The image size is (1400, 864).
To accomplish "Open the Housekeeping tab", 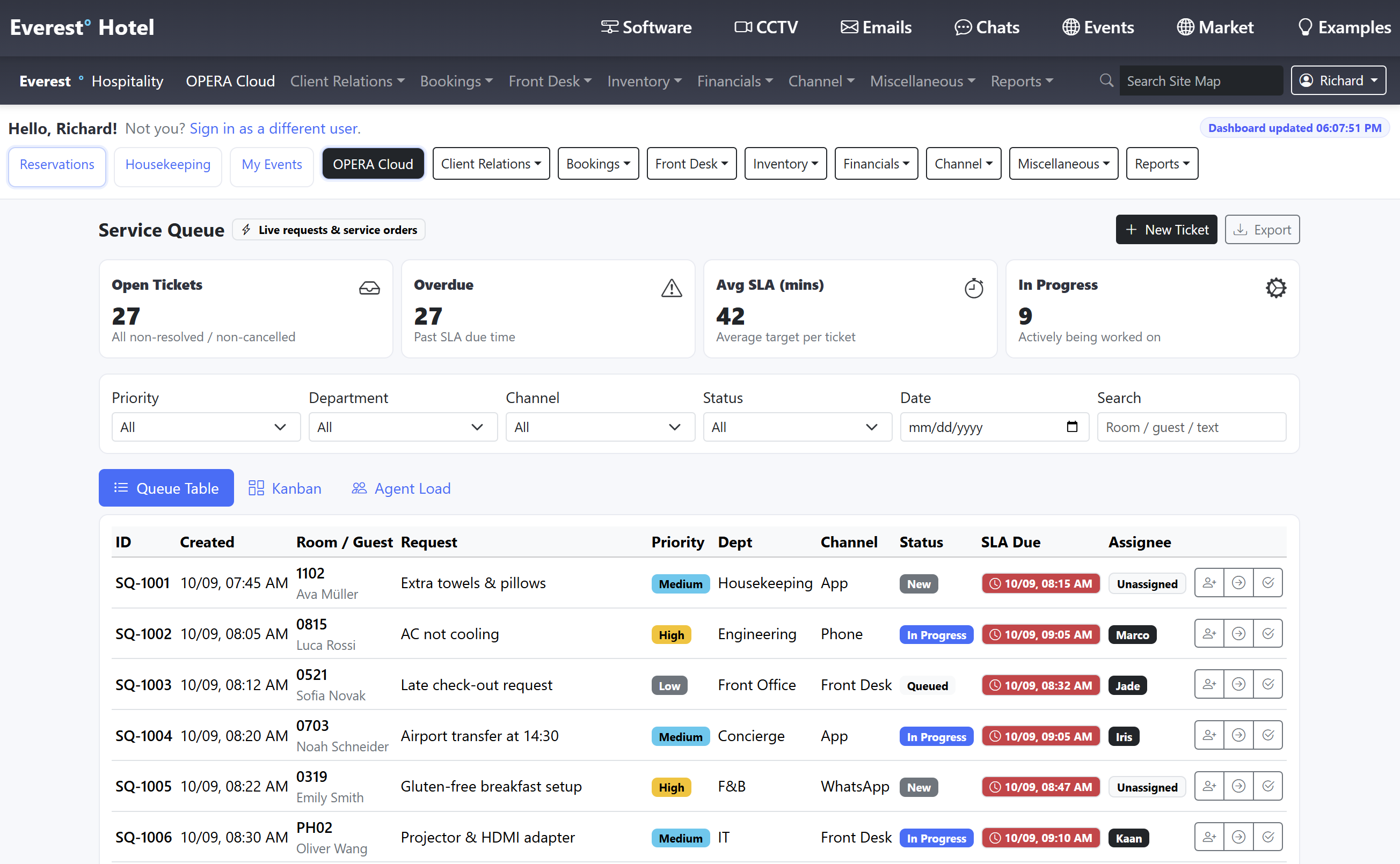I will pyautogui.click(x=167, y=165).
